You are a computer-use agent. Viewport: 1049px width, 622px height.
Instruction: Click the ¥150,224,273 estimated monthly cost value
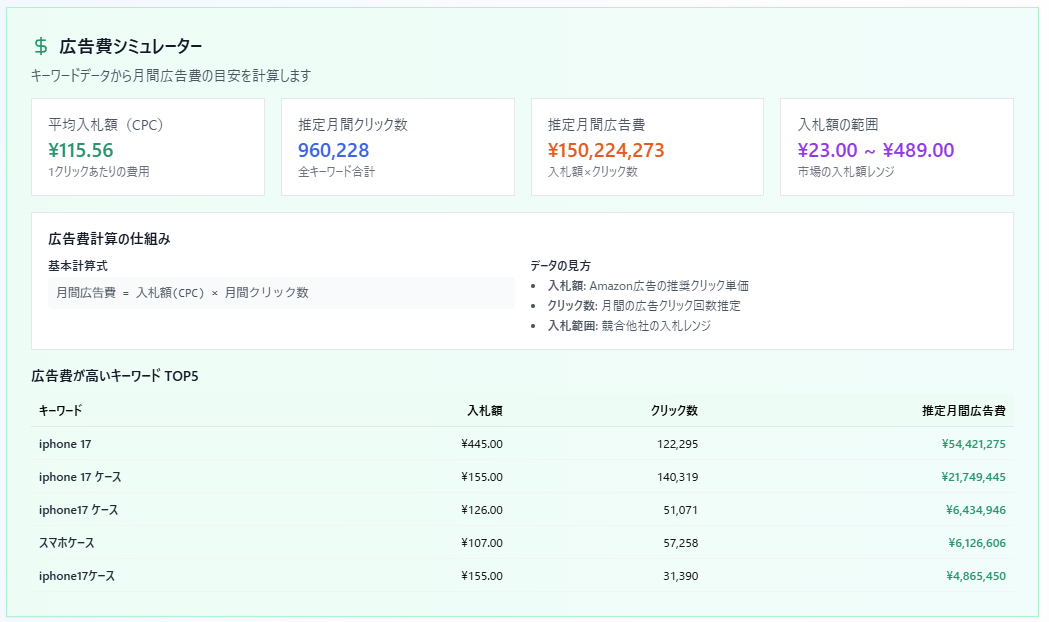pos(606,151)
